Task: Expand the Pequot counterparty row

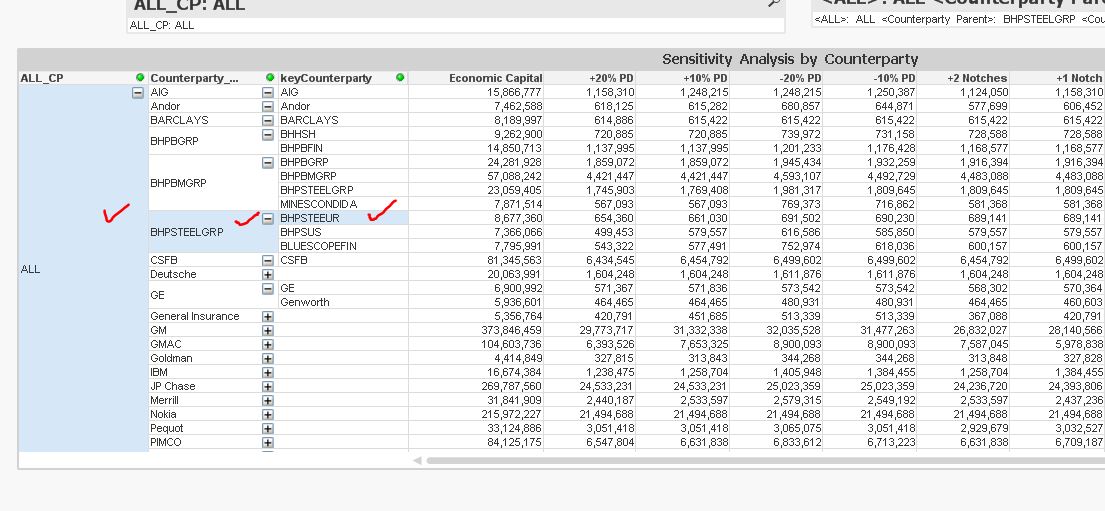Action: (x=268, y=429)
